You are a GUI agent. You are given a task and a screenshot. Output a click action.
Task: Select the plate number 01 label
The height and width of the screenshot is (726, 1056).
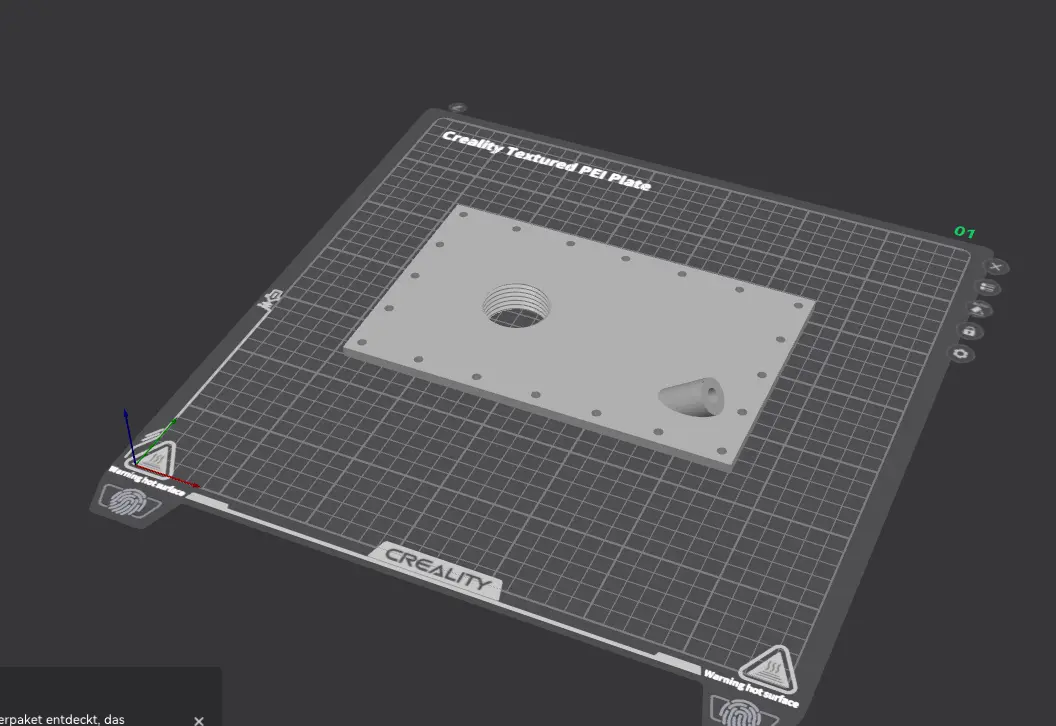point(964,232)
